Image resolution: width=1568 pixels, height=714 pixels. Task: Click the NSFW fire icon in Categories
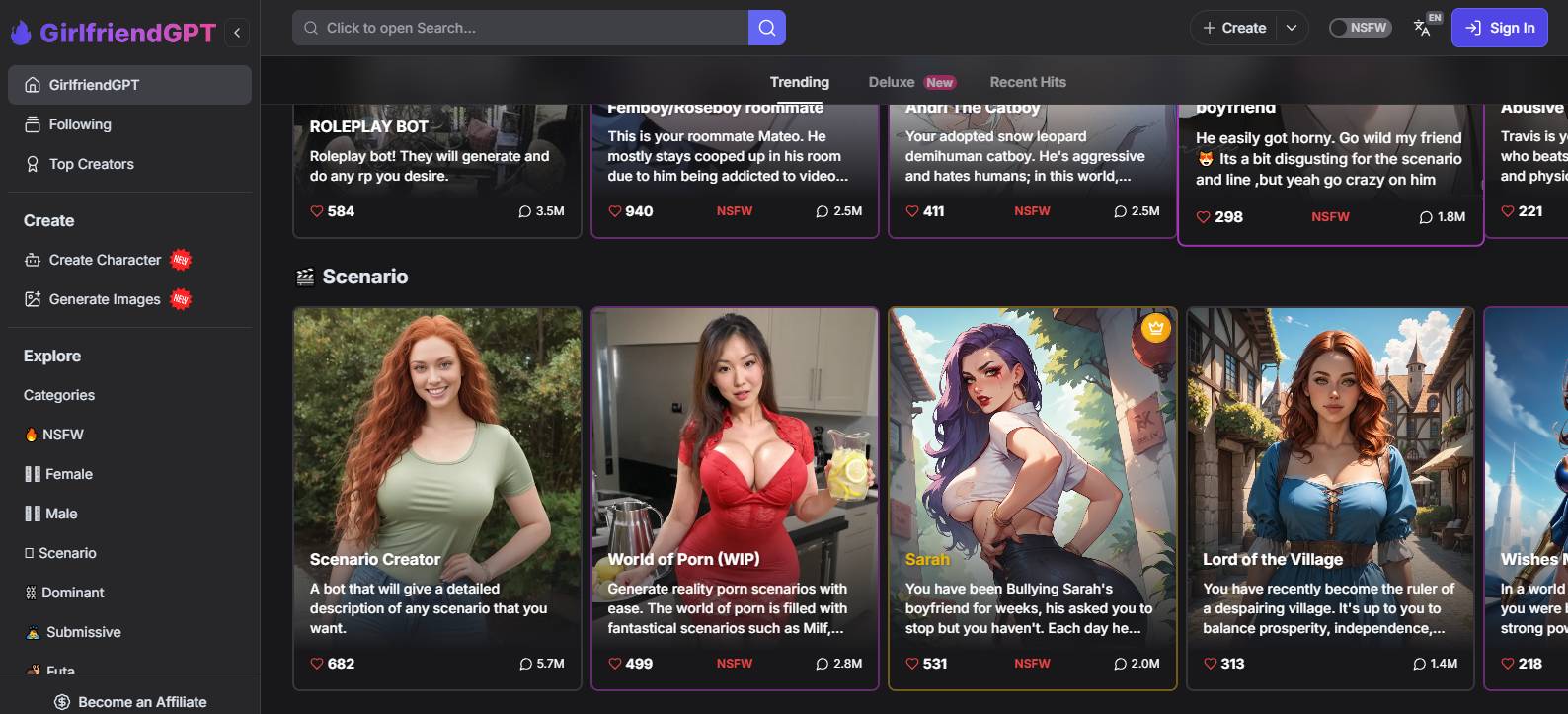coord(31,435)
